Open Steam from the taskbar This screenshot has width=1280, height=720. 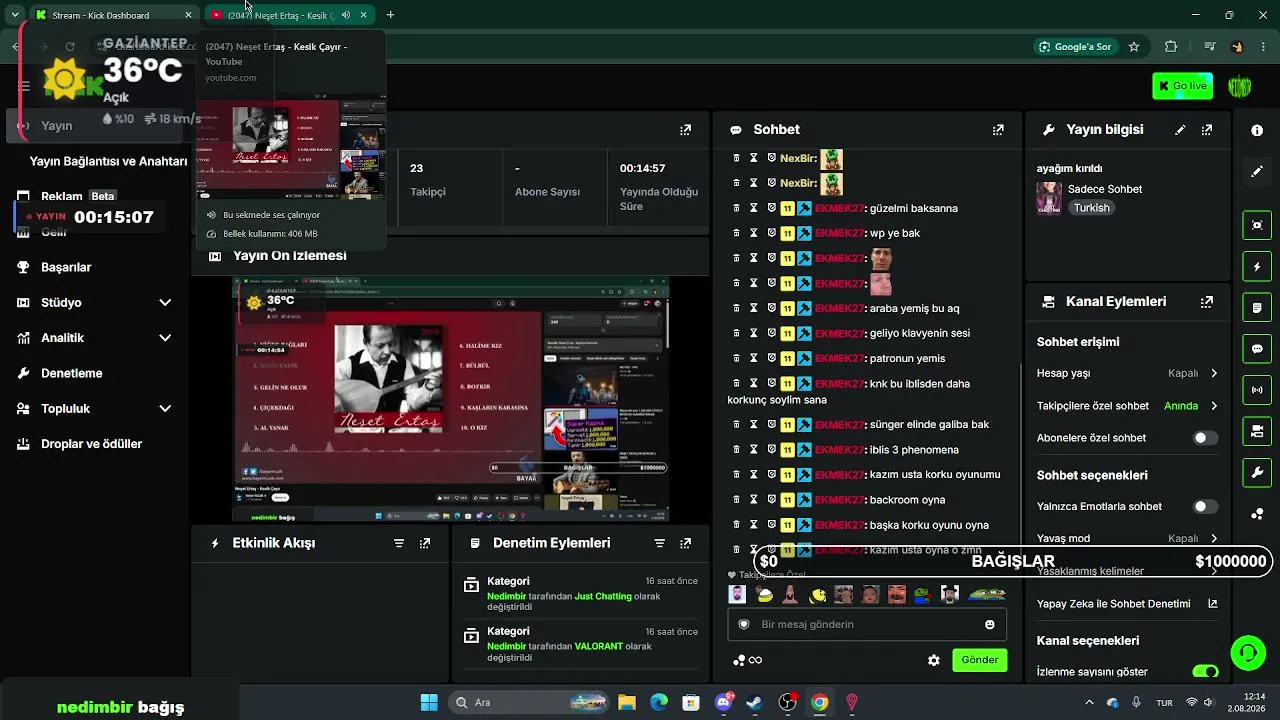pyautogui.click(x=755, y=703)
